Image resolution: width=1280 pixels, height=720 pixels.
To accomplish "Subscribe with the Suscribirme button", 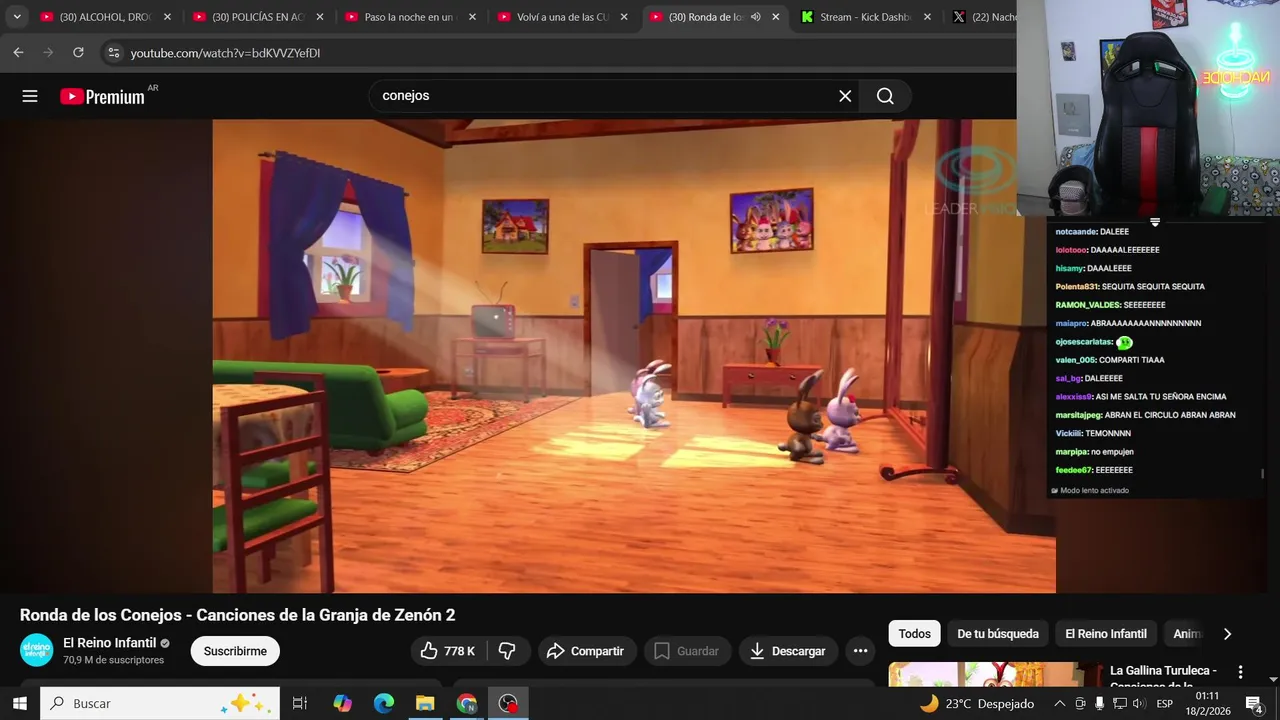I will click(x=235, y=651).
